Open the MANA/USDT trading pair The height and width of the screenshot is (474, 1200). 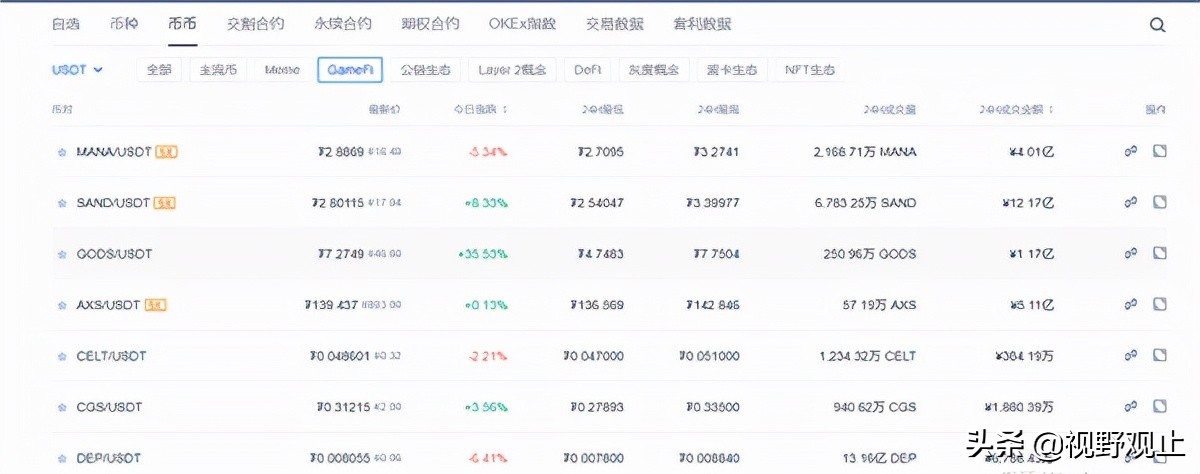point(113,152)
